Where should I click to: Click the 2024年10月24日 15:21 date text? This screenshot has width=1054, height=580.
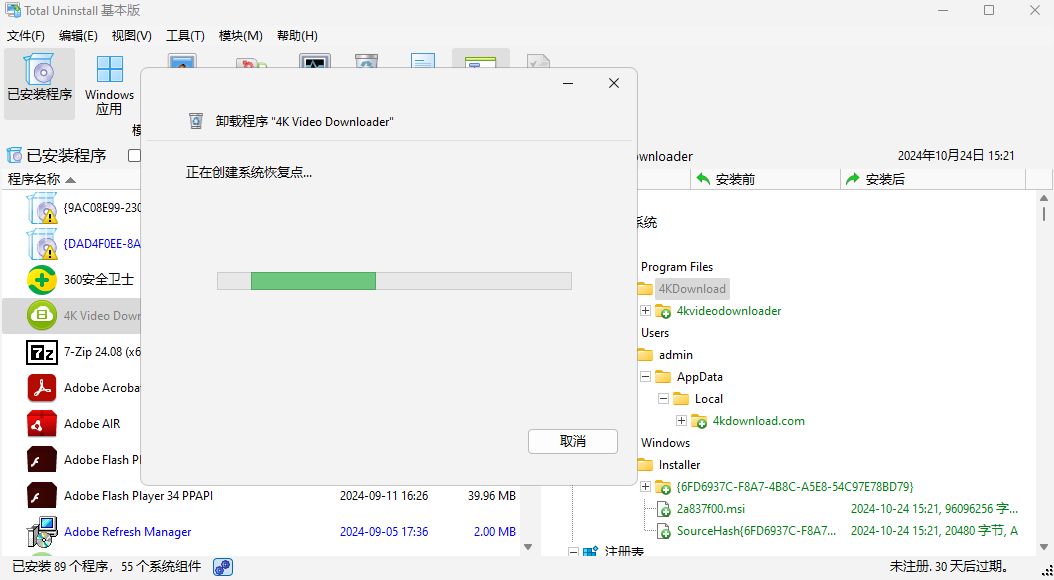point(956,156)
